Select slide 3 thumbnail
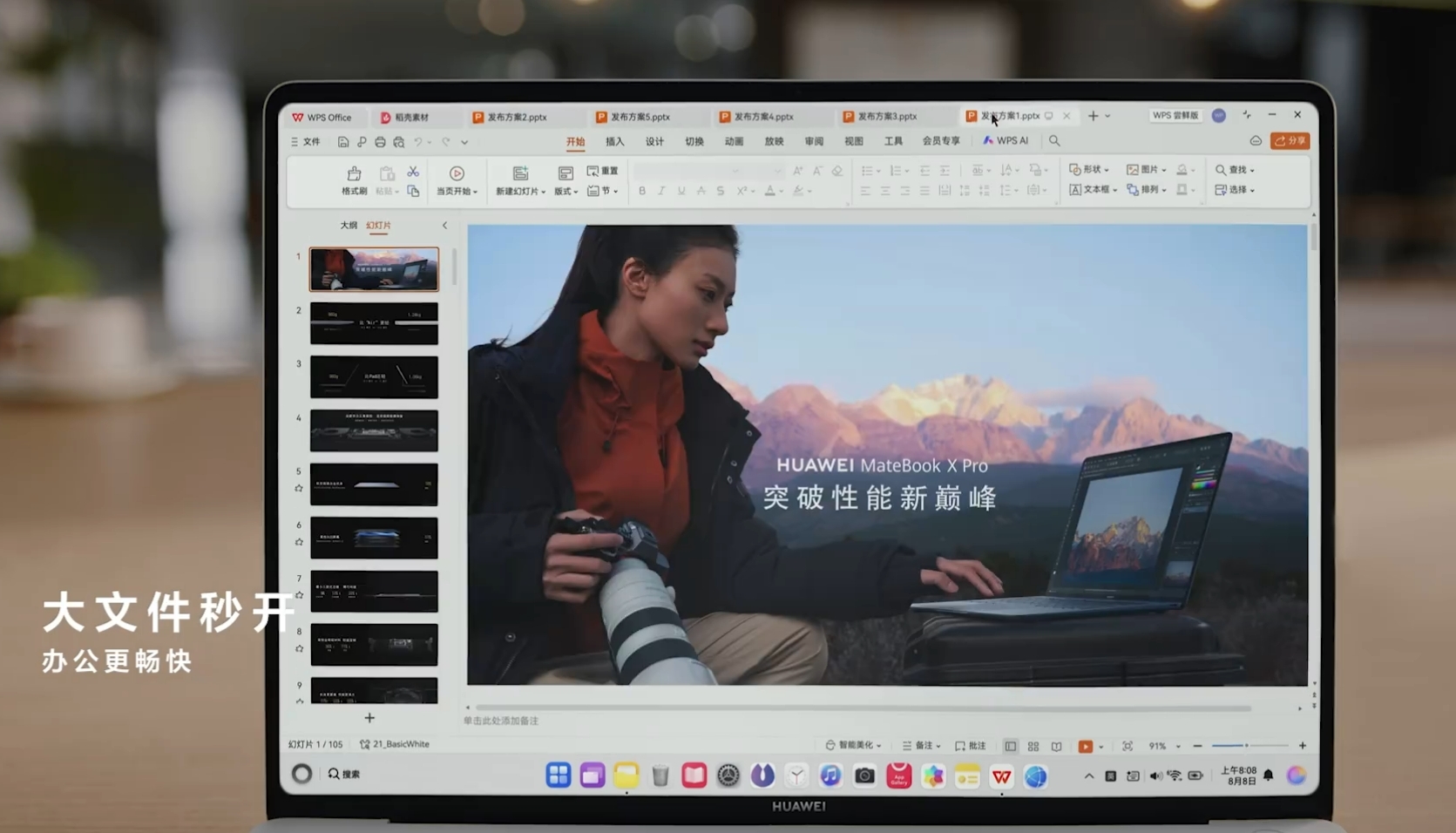 (x=374, y=377)
